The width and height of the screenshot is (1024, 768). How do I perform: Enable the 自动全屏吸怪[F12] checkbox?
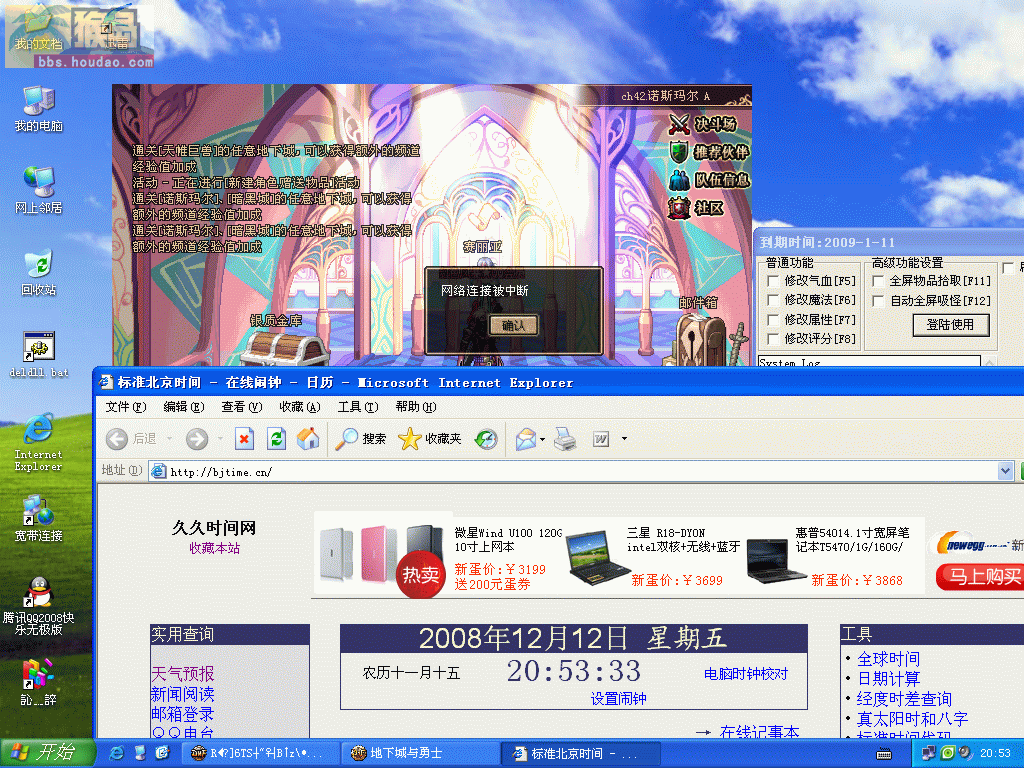878,300
